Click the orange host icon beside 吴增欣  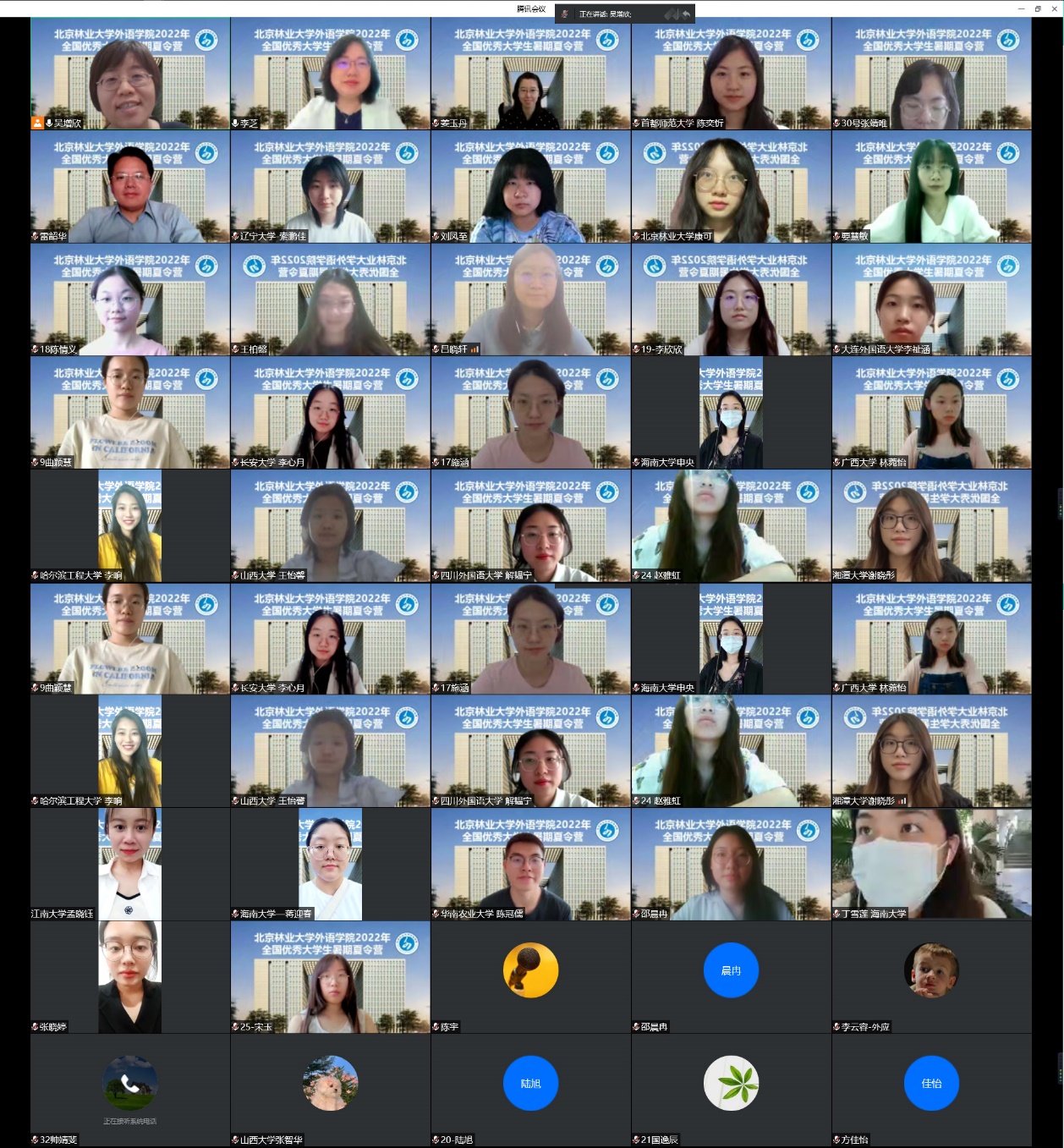click(x=37, y=123)
